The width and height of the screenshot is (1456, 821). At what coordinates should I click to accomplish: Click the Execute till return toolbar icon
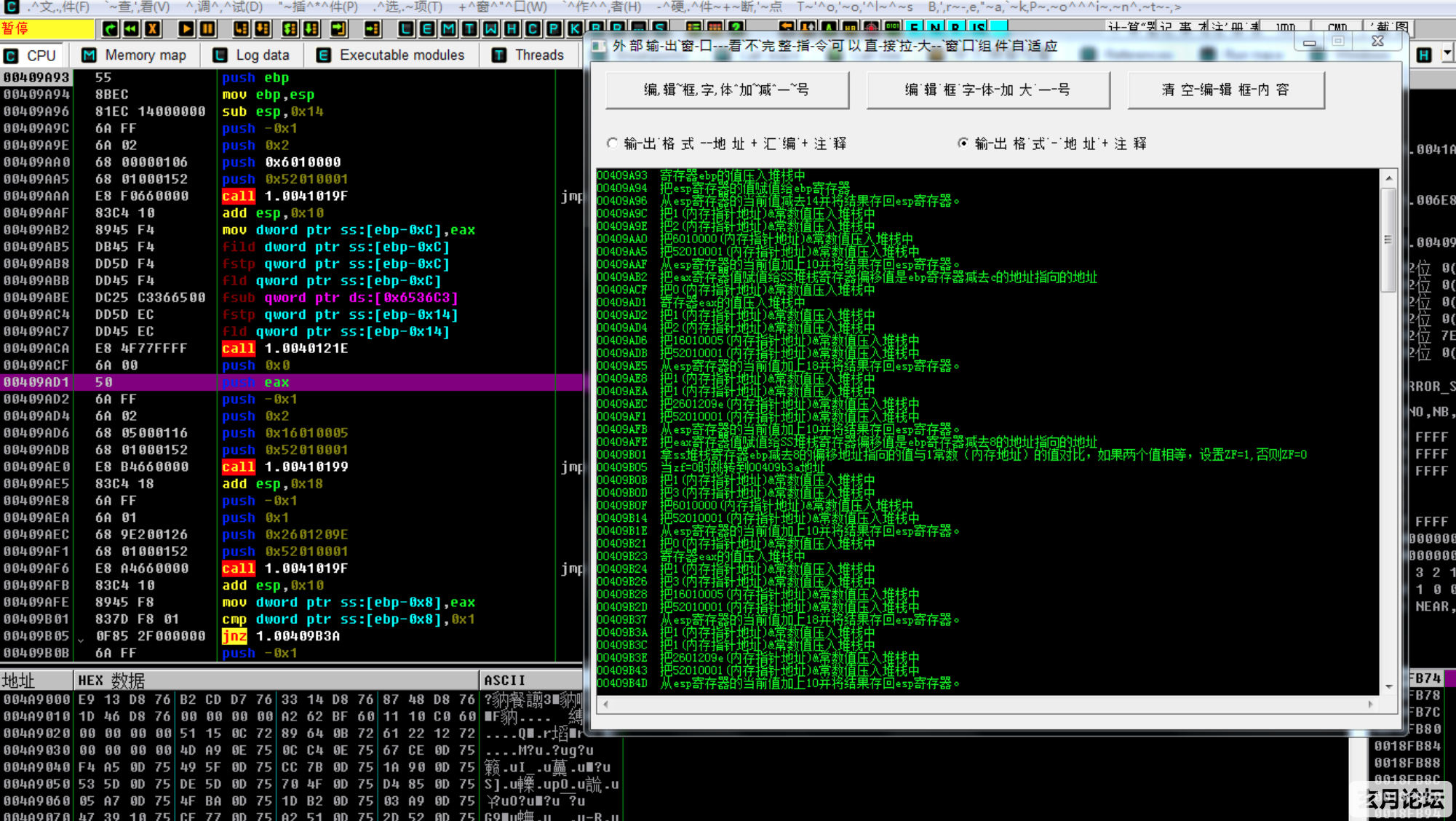339,29
